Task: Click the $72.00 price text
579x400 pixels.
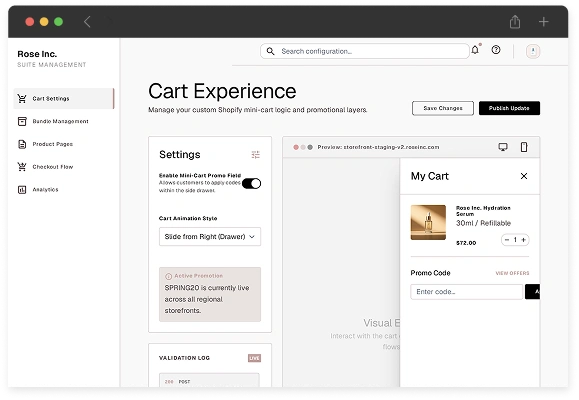Action: point(466,243)
